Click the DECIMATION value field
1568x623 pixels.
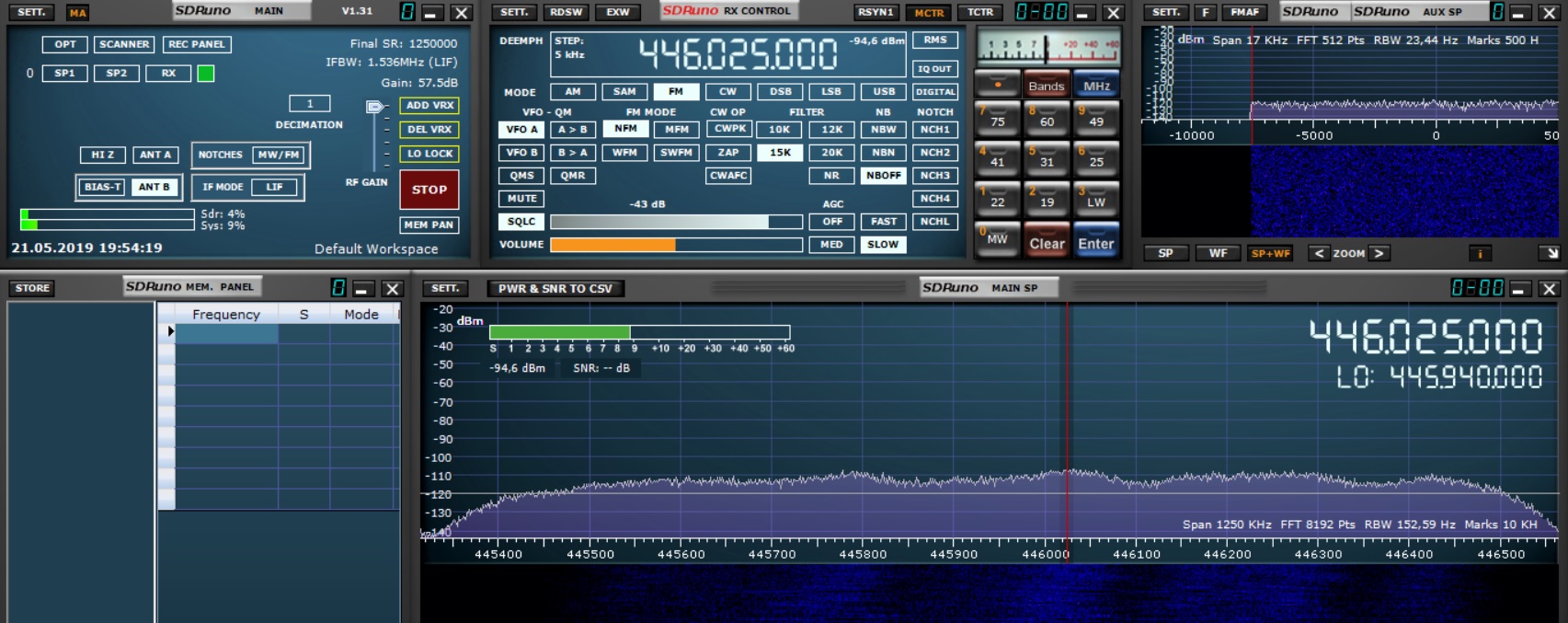(310, 104)
